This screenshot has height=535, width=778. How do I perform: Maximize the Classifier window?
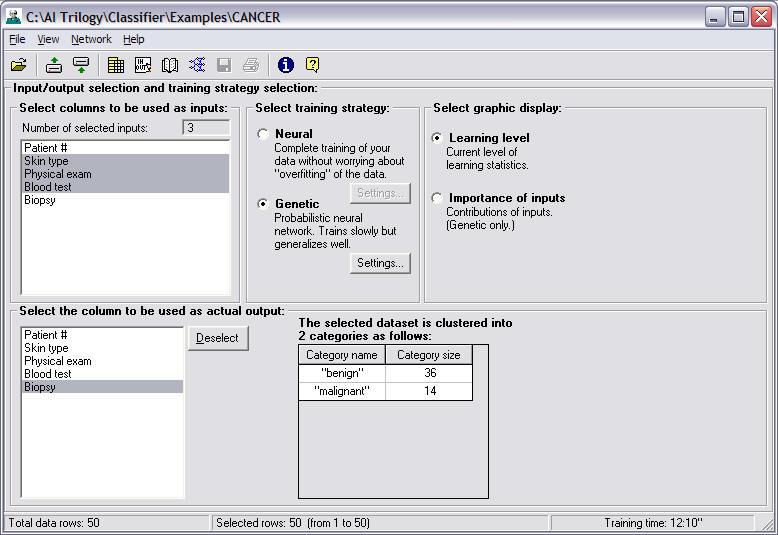738,17
